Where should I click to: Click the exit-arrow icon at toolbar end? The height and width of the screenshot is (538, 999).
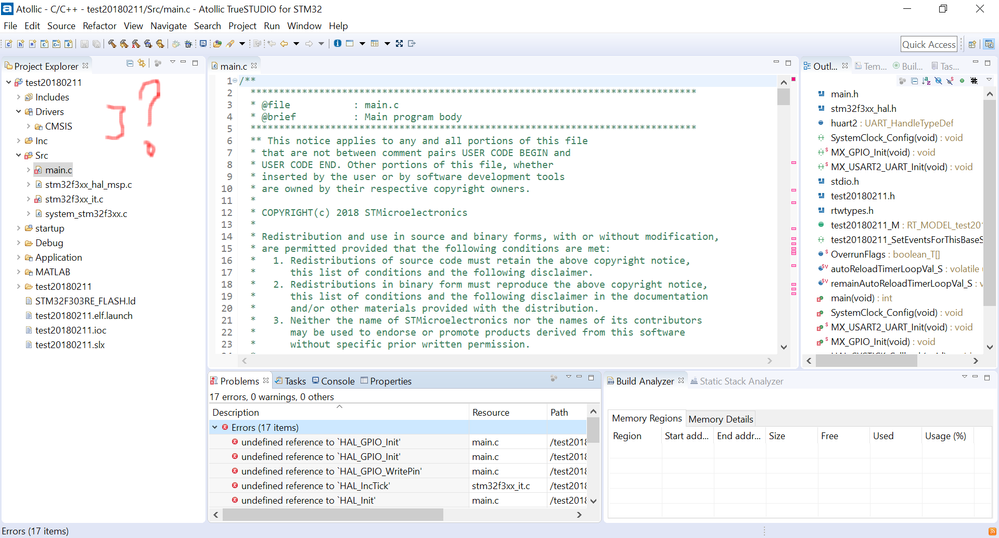tap(412, 43)
